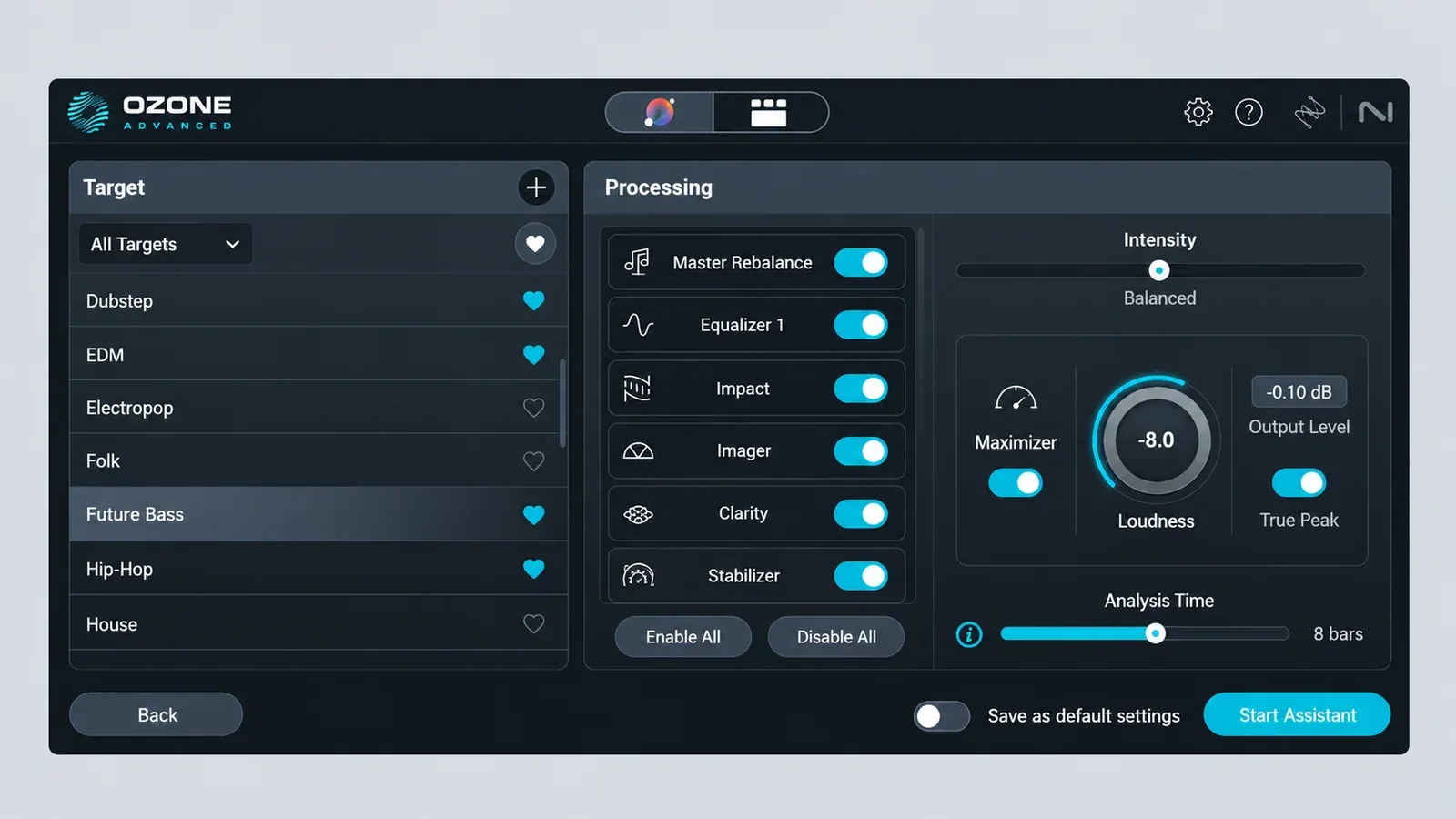
Task: Click the Native Instruments logo icon
Action: click(x=1375, y=112)
